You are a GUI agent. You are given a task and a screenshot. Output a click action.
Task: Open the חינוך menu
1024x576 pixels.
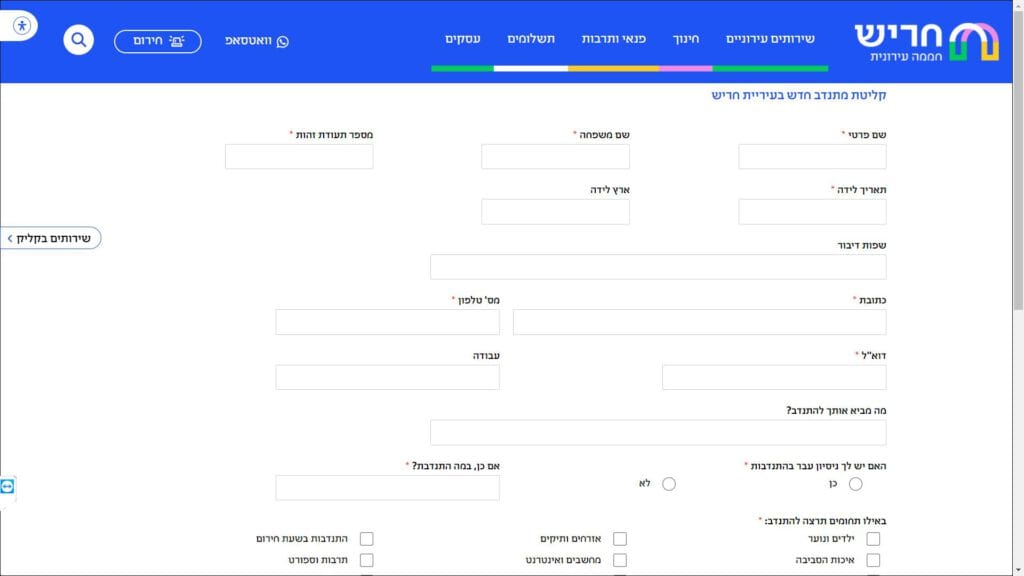[x=686, y=39]
